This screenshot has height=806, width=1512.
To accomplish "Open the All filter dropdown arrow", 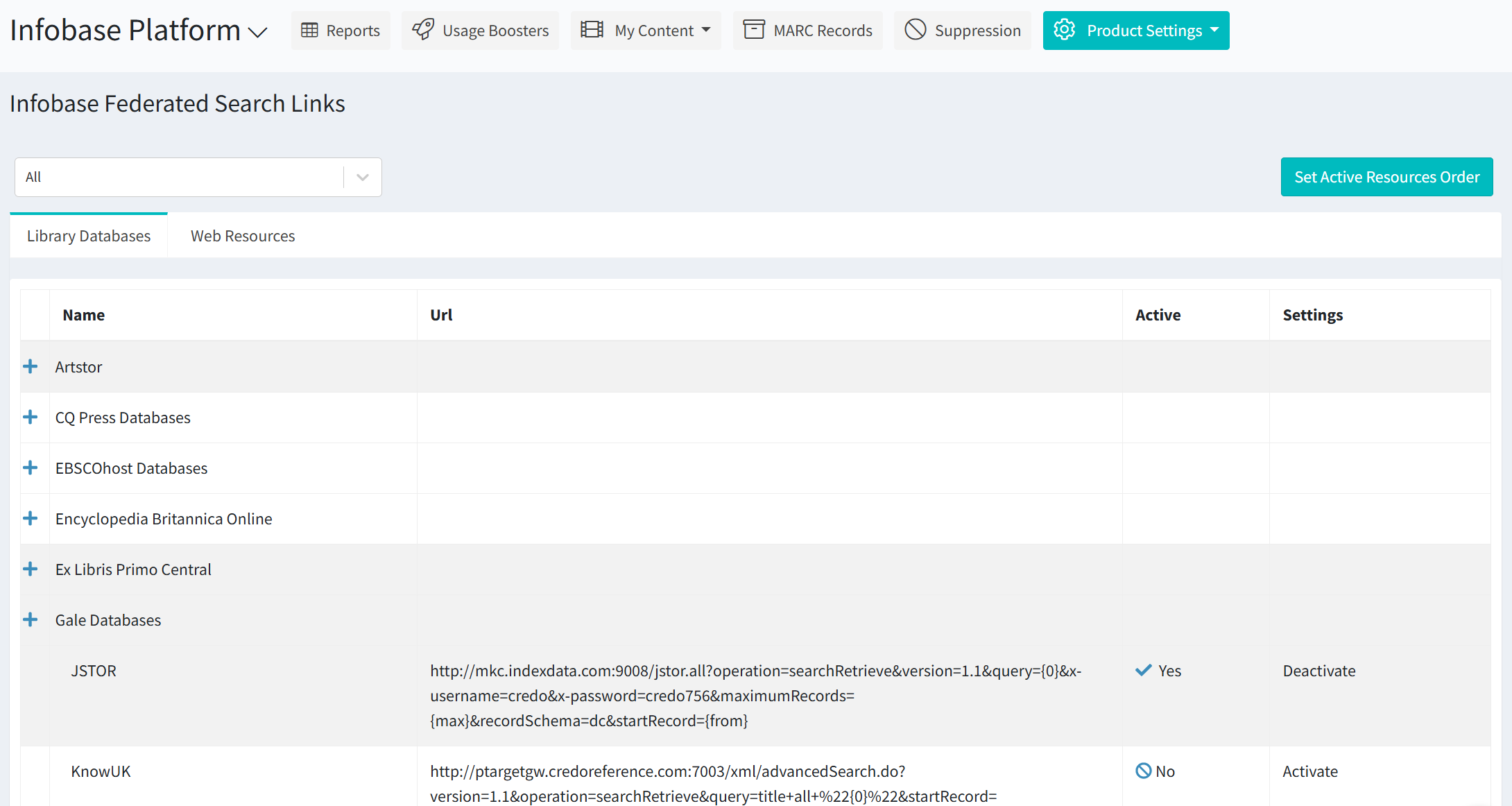I will coord(363,177).
